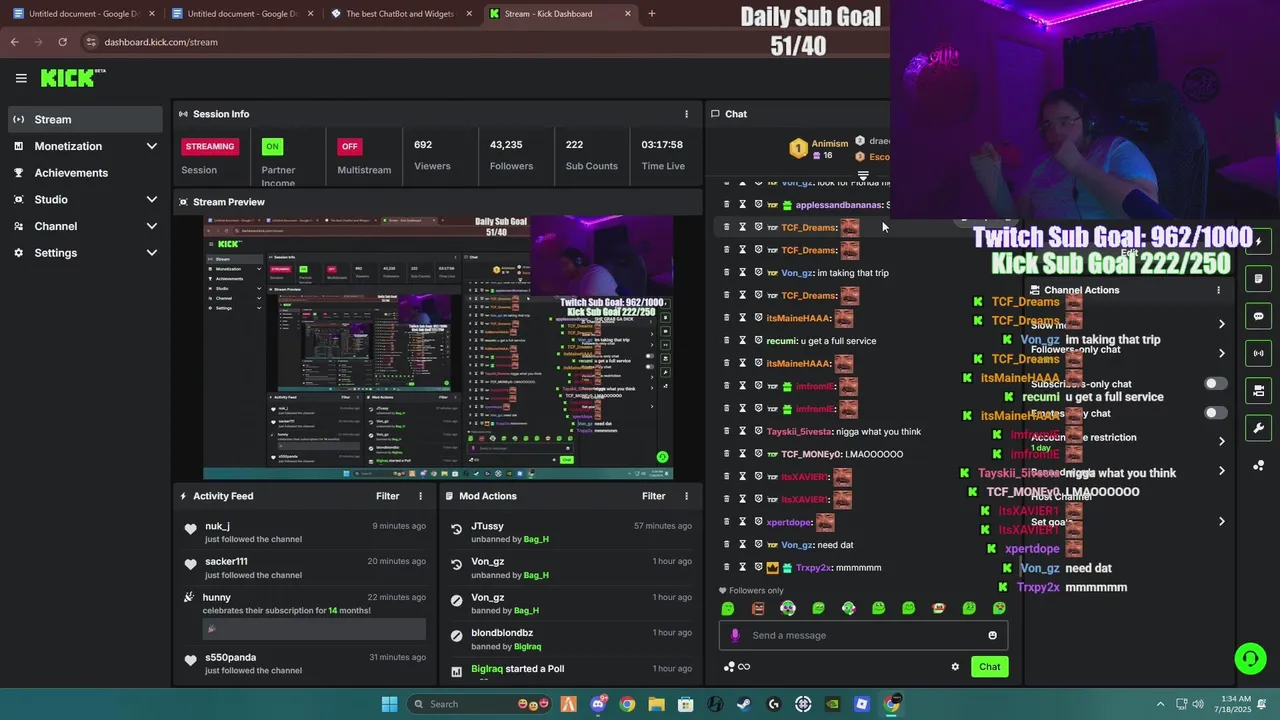
Task: Click the Stream Preview thumbnail
Action: coord(438,347)
